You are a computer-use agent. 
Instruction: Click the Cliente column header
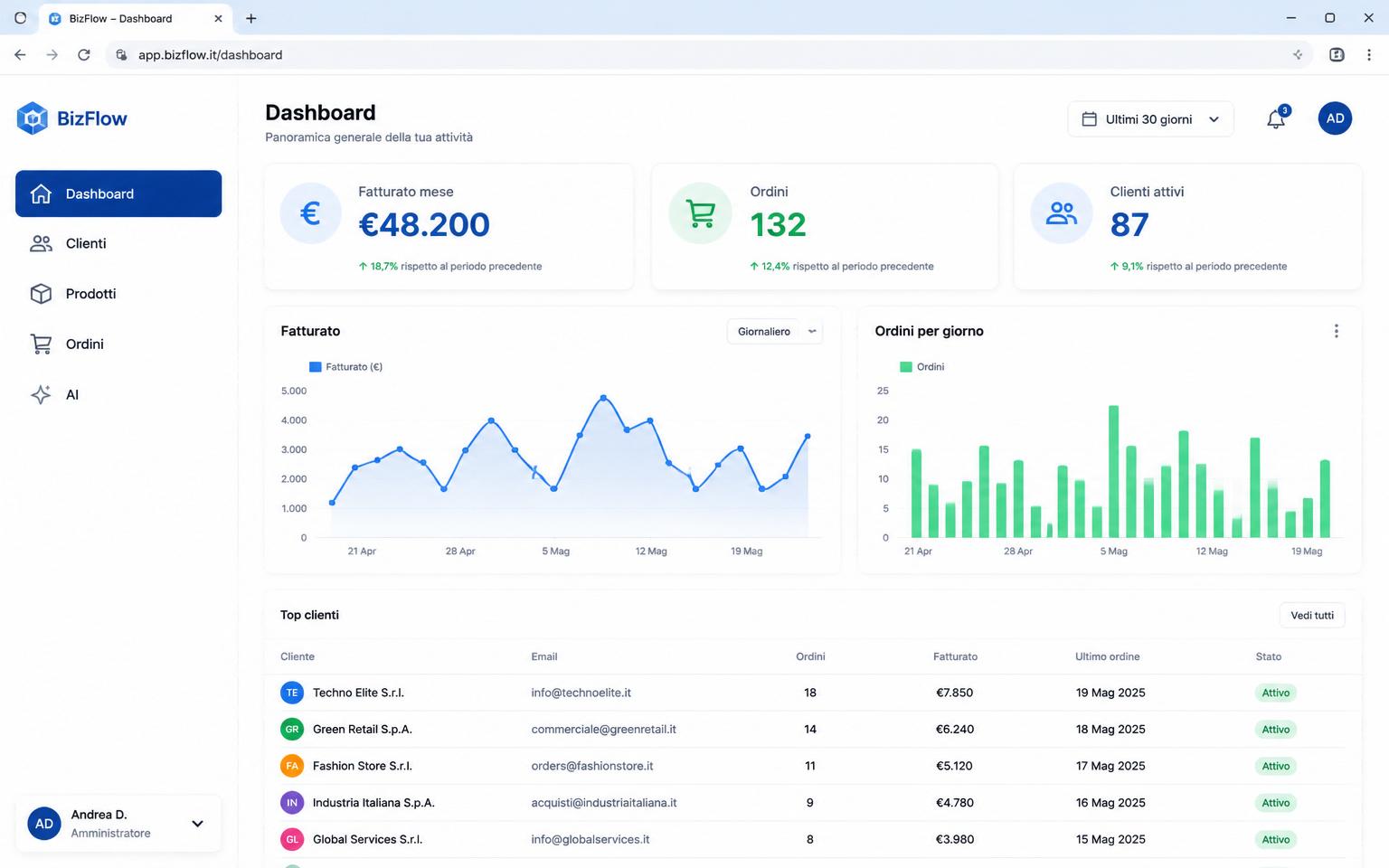click(x=298, y=656)
